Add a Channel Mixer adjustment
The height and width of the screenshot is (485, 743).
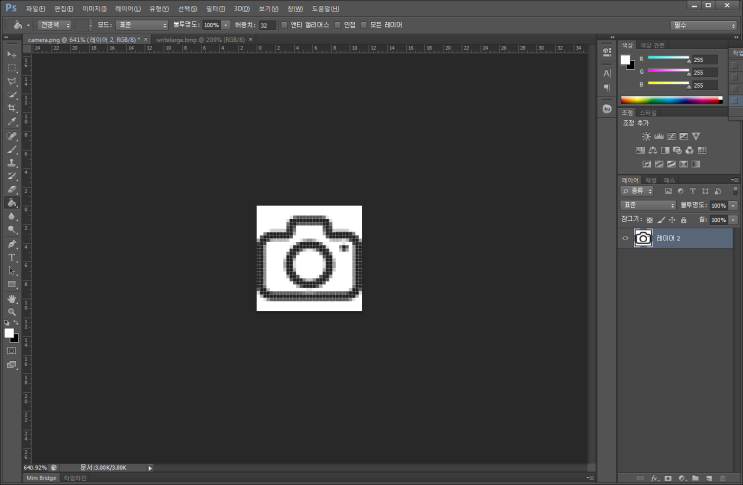(689, 150)
